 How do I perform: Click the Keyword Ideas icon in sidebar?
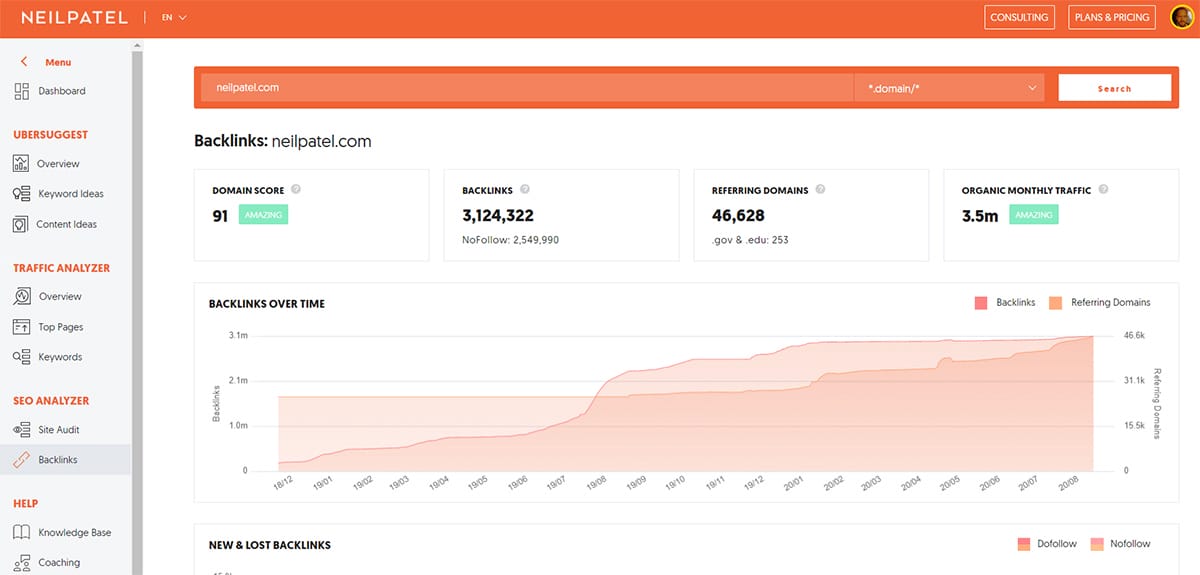[x=22, y=194]
